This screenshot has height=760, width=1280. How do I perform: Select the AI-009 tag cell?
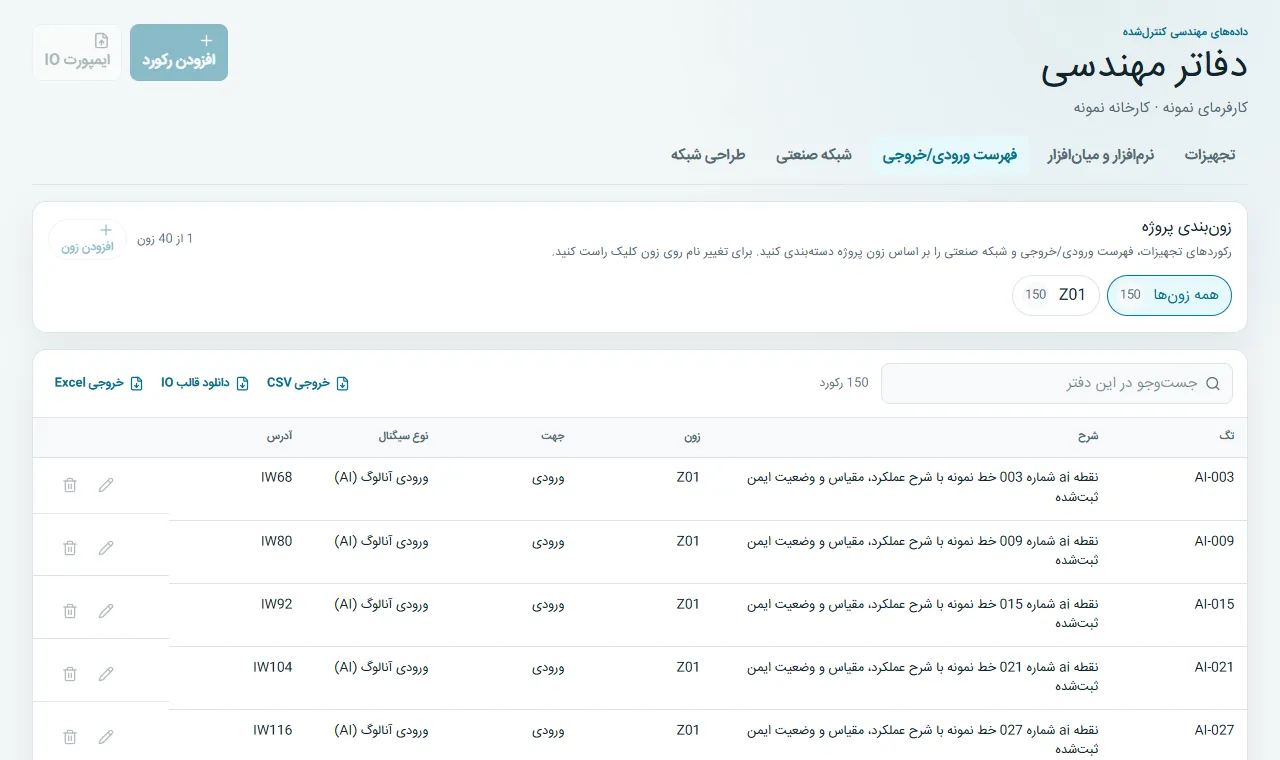[x=1214, y=541]
